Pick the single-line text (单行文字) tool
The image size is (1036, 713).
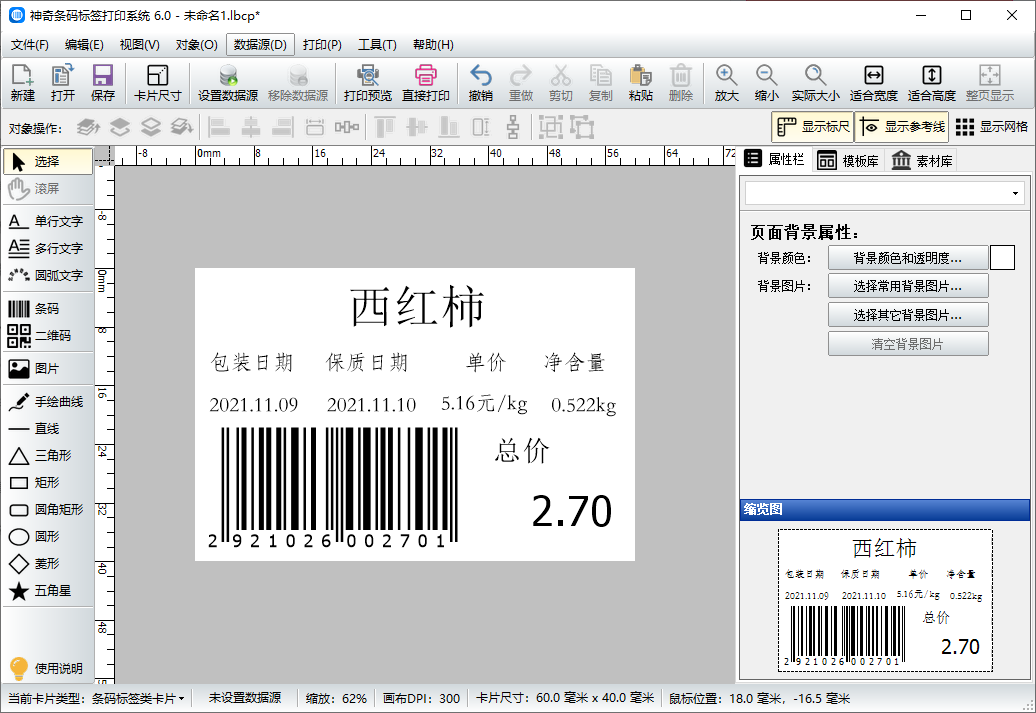pyautogui.click(x=48, y=221)
